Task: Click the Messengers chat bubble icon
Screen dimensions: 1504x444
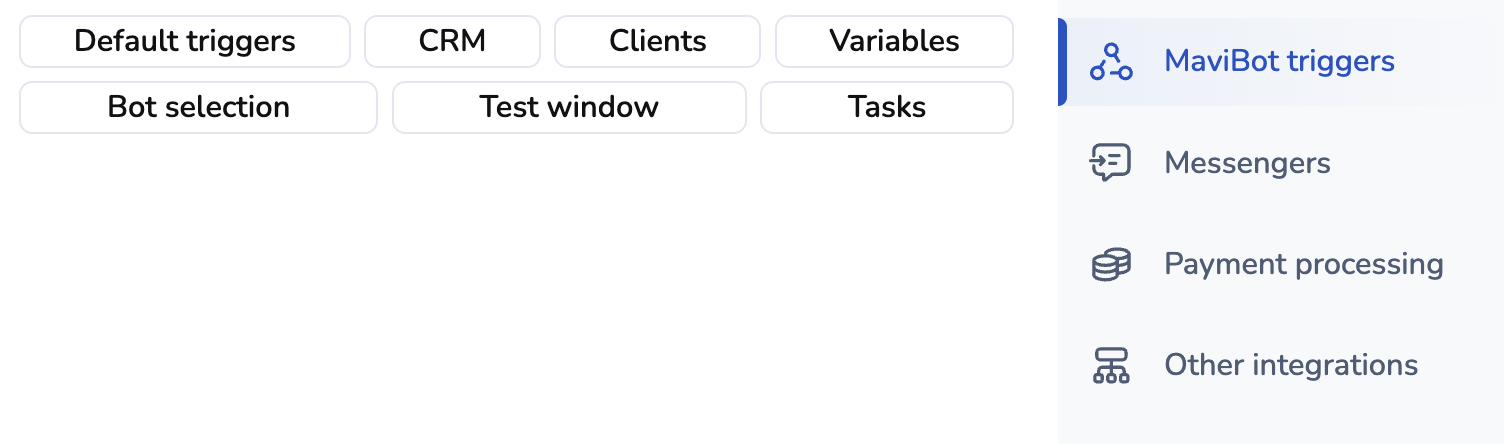Action: tap(1110, 163)
